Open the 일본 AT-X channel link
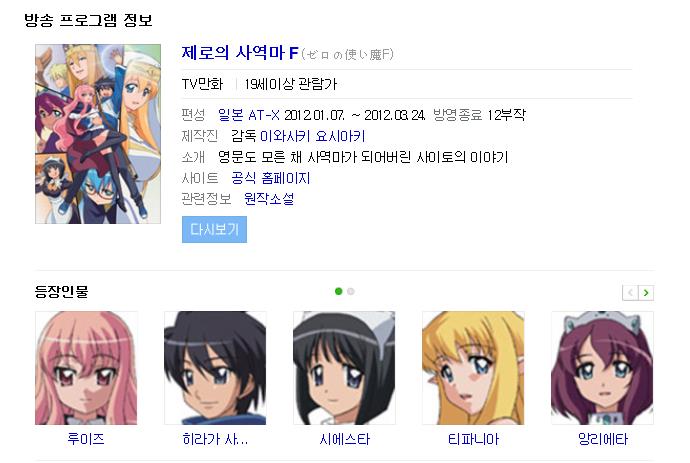690x463 pixels. [249, 115]
